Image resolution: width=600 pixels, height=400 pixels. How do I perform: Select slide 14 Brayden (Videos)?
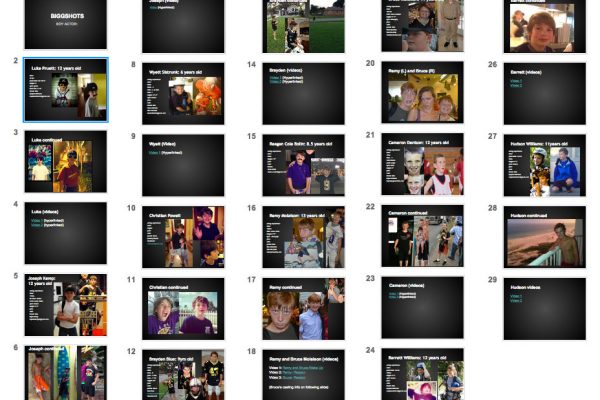click(304, 92)
